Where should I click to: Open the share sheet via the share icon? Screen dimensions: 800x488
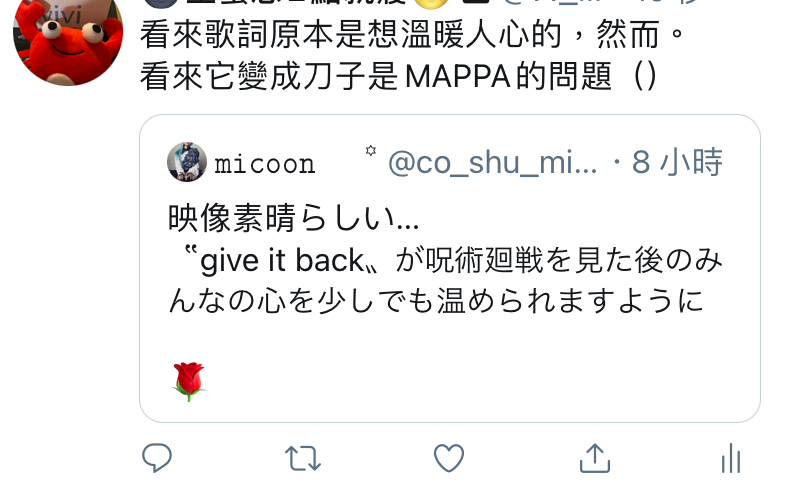pyautogui.click(x=595, y=457)
